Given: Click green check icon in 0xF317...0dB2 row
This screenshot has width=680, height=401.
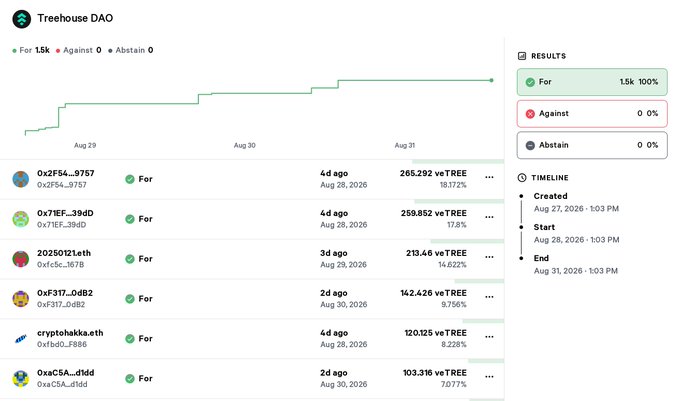Looking at the screenshot, I should 130,299.
